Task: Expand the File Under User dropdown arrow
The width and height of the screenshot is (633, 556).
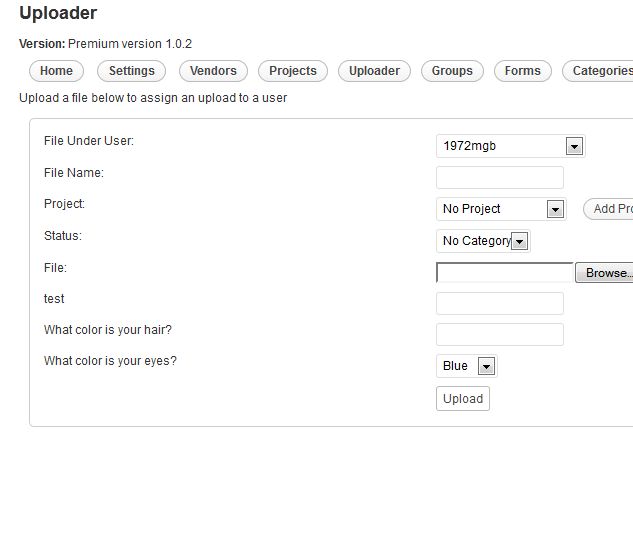Action: [x=574, y=146]
